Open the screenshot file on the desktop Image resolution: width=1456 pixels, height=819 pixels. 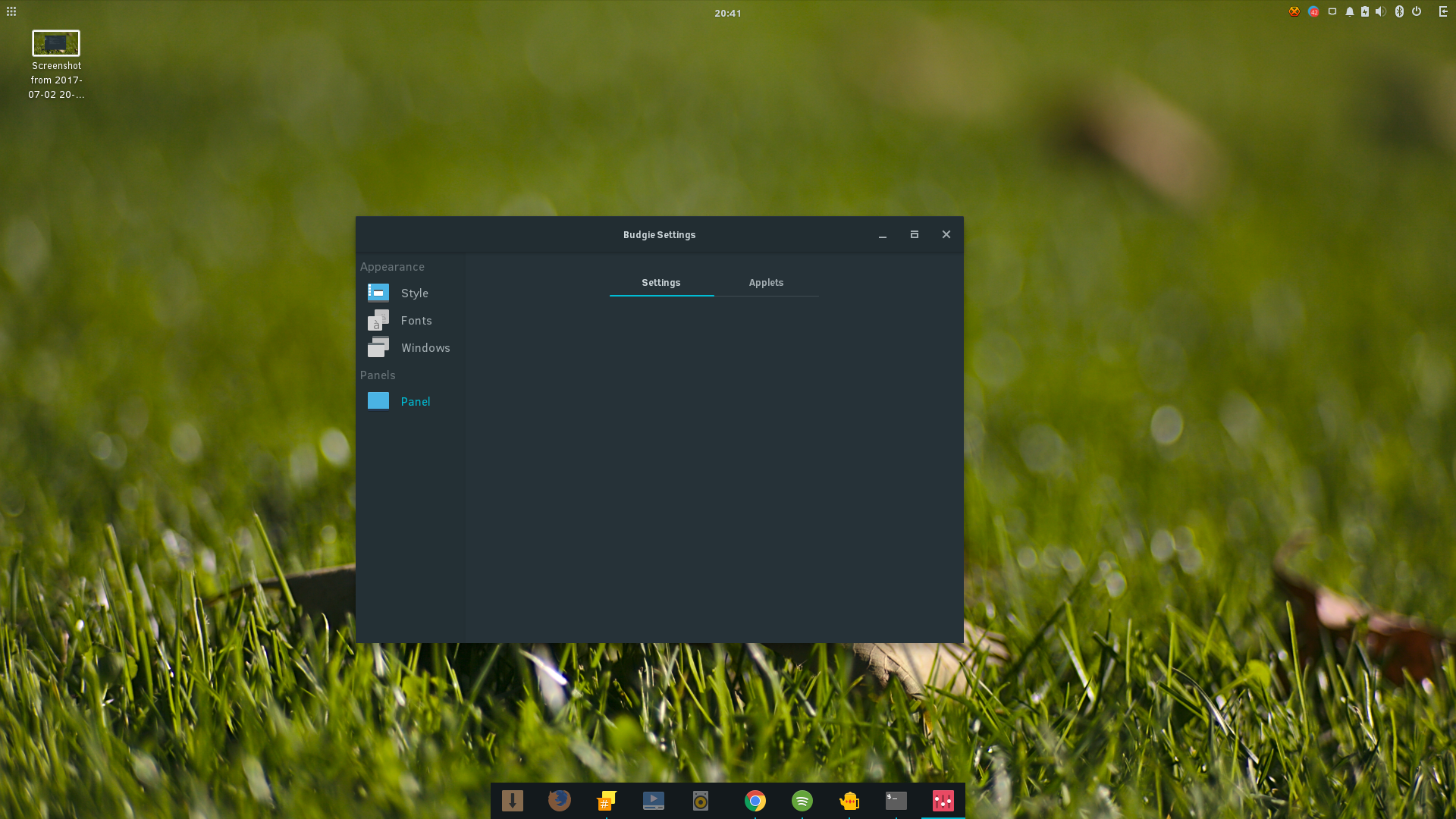tap(56, 65)
